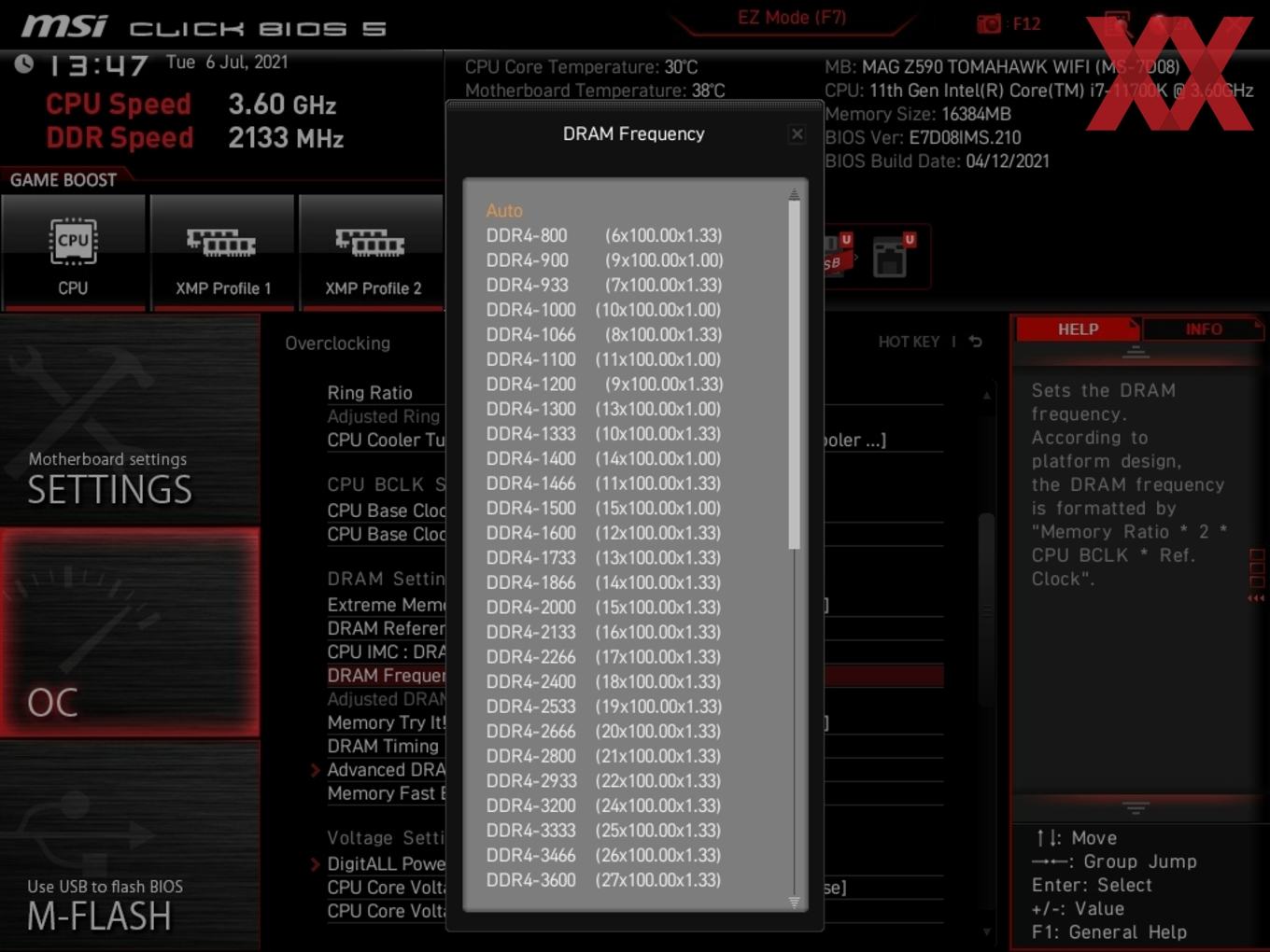This screenshot has width=1270, height=952.
Task: Select DDR4-3600 frequency
Action: [x=604, y=880]
